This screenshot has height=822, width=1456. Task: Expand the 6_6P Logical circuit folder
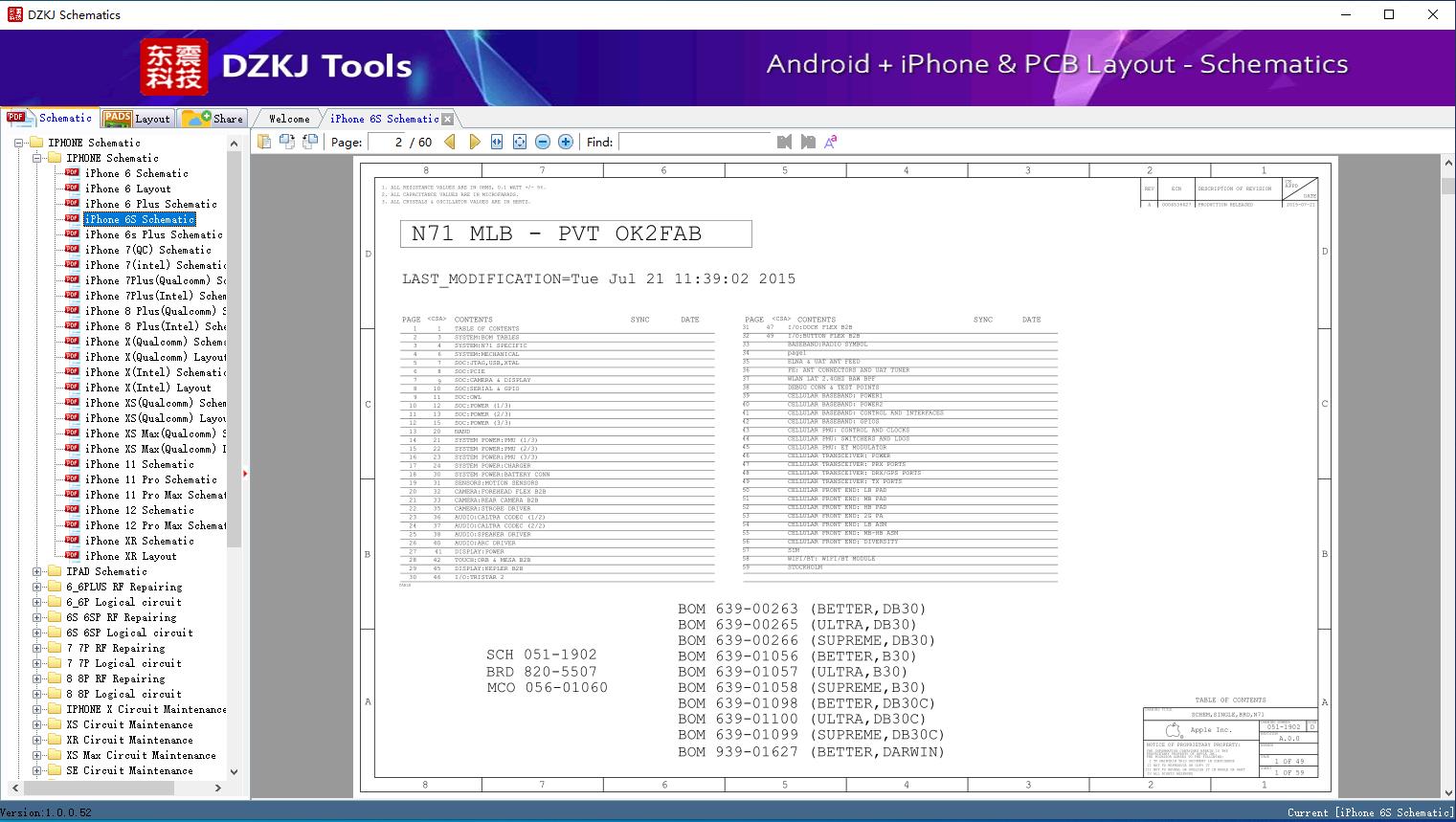coord(37,602)
